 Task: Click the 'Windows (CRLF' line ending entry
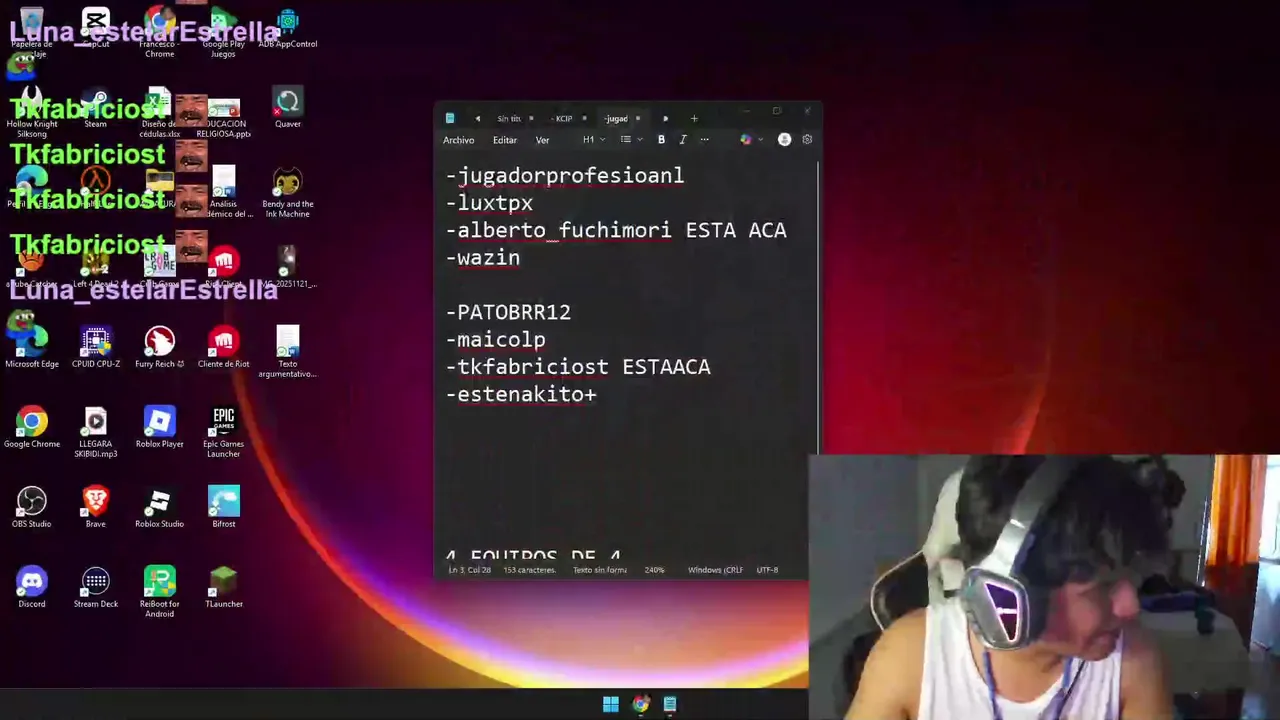tap(715, 570)
